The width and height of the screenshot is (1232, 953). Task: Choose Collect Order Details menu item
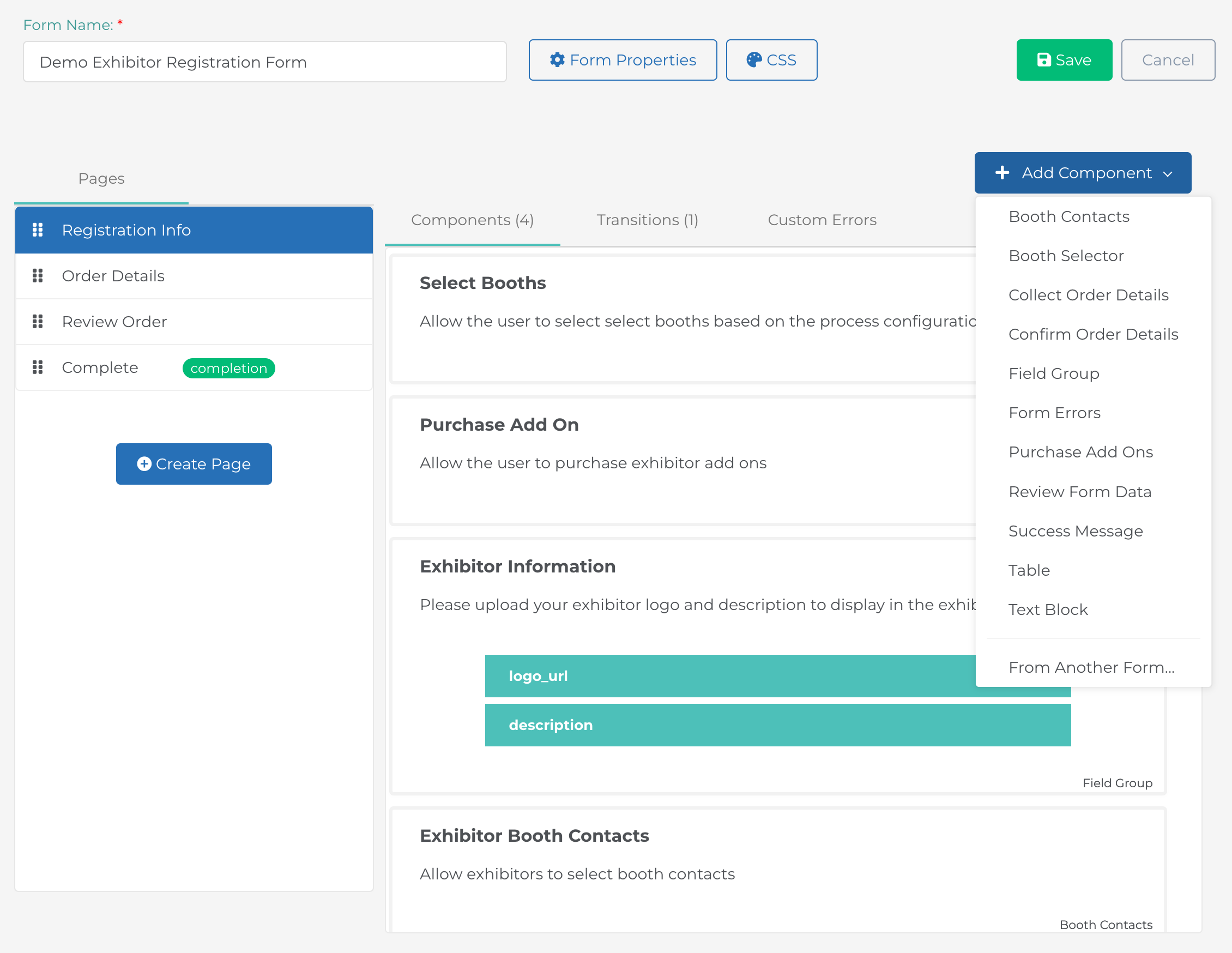(1093, 295)
